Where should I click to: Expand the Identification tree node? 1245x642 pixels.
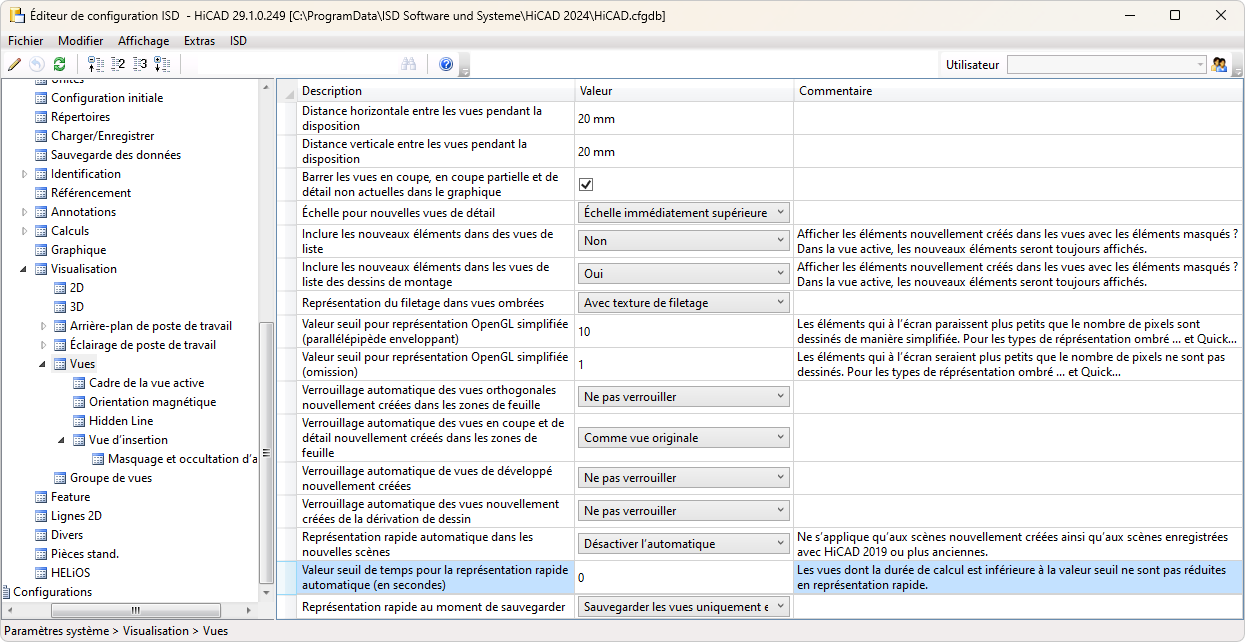[25, 174]
